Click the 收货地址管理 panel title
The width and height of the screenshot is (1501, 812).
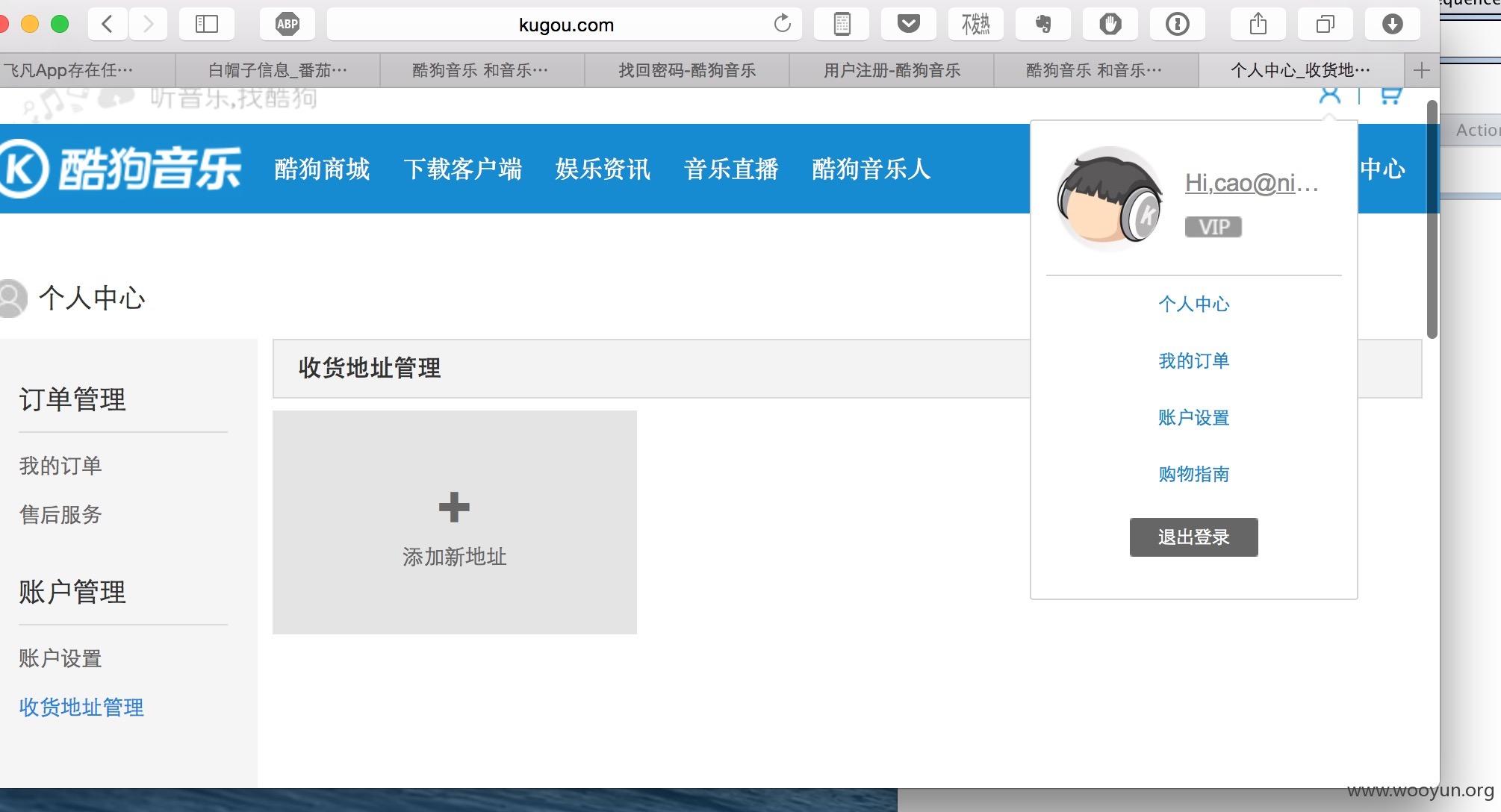point(370,368)
